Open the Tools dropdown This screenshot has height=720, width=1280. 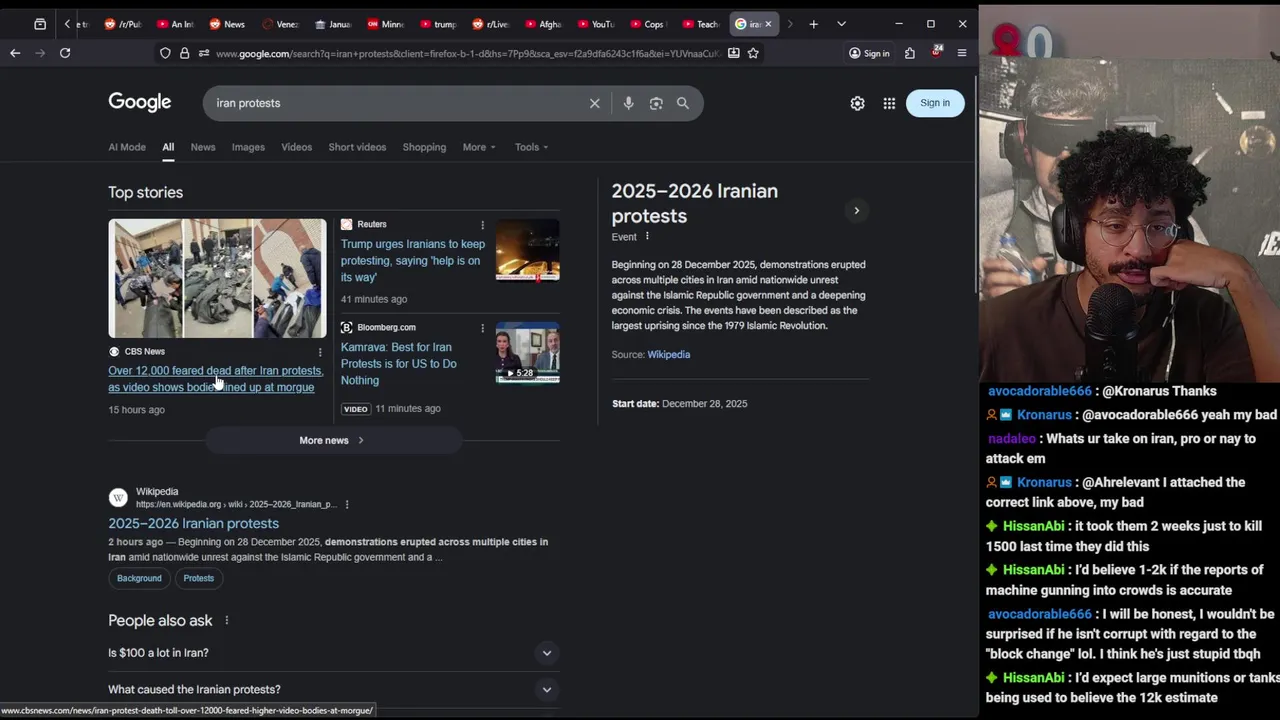coord(532,147)
